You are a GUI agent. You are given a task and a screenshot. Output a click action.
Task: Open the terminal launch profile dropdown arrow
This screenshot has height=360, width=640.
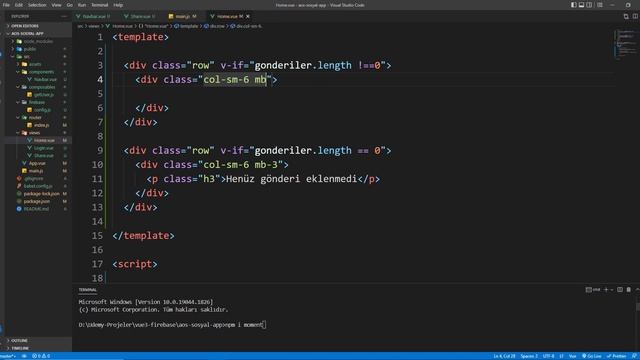click(x=611, y=290)
